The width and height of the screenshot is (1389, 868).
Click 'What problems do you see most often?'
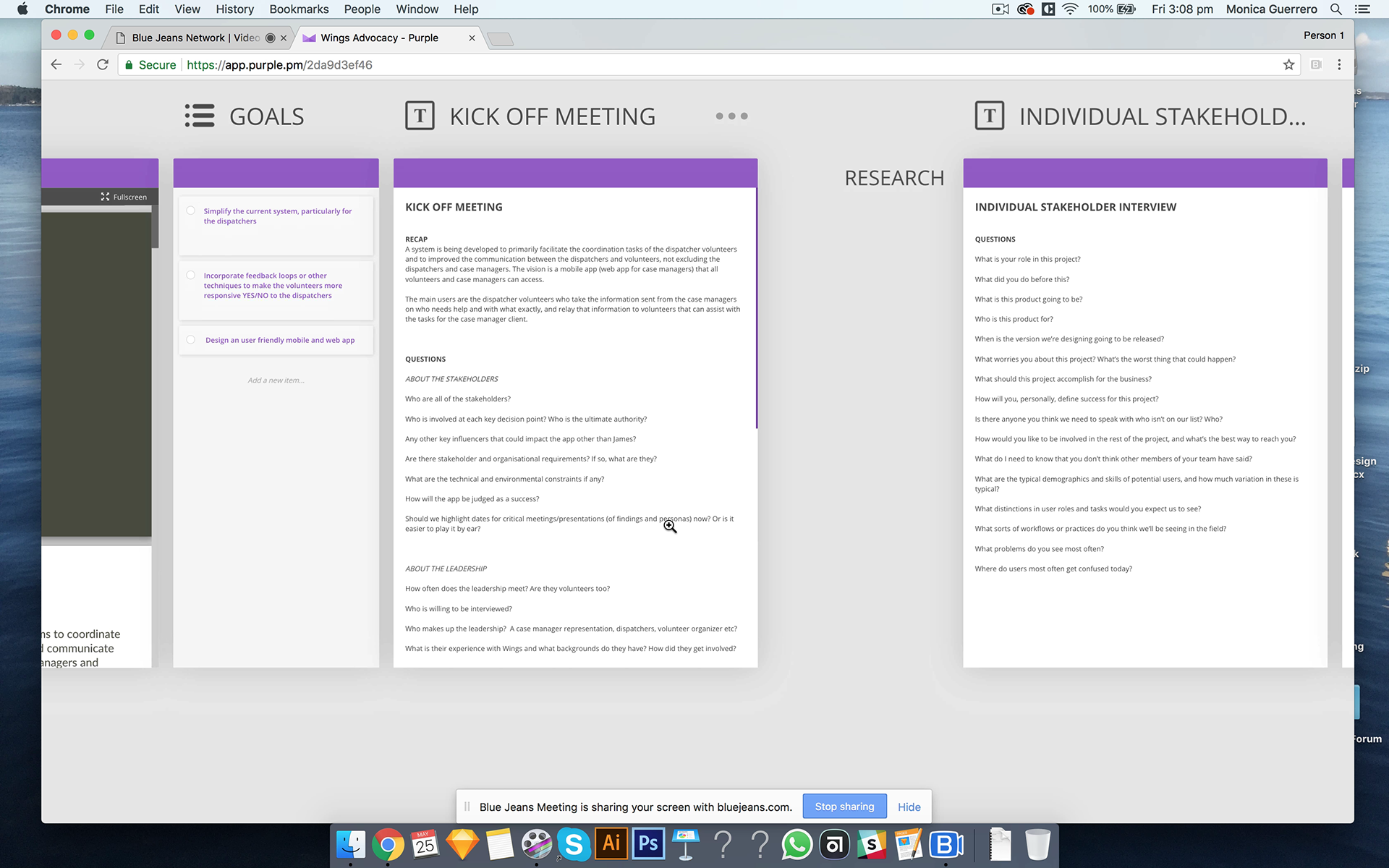1039,548
